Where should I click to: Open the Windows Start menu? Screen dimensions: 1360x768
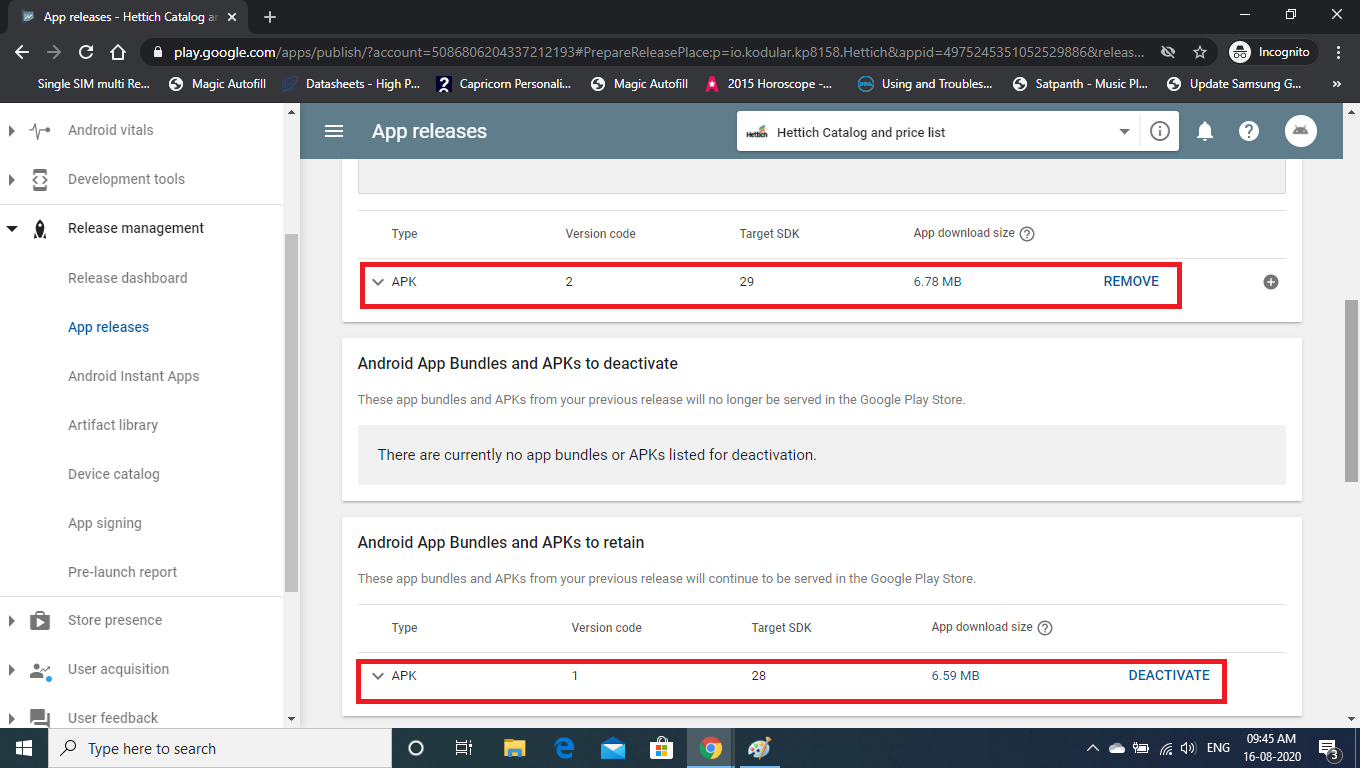click(x=24, y=748)
